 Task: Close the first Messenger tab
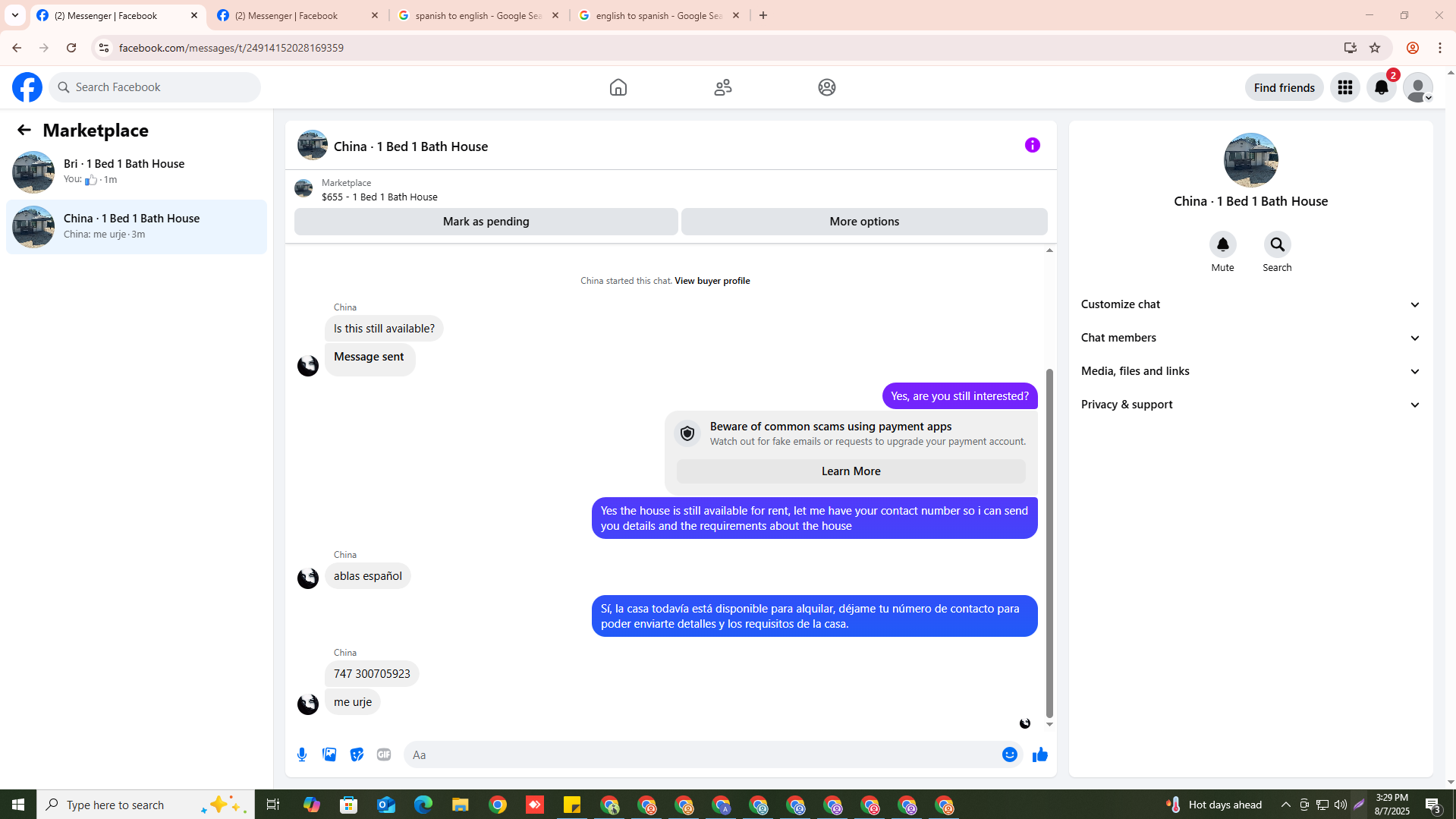(x=194, y=15)
